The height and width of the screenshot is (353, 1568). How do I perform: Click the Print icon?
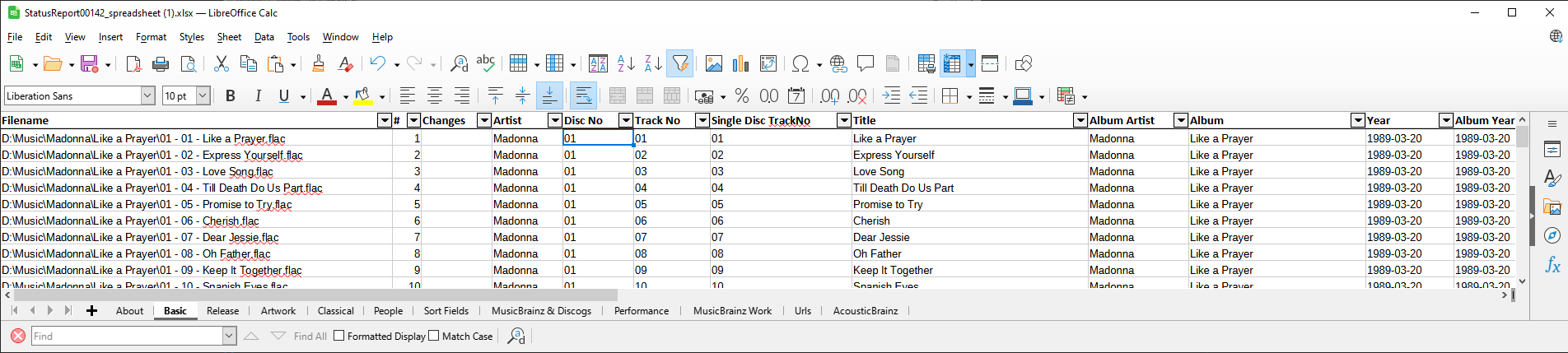coord(161,63)
